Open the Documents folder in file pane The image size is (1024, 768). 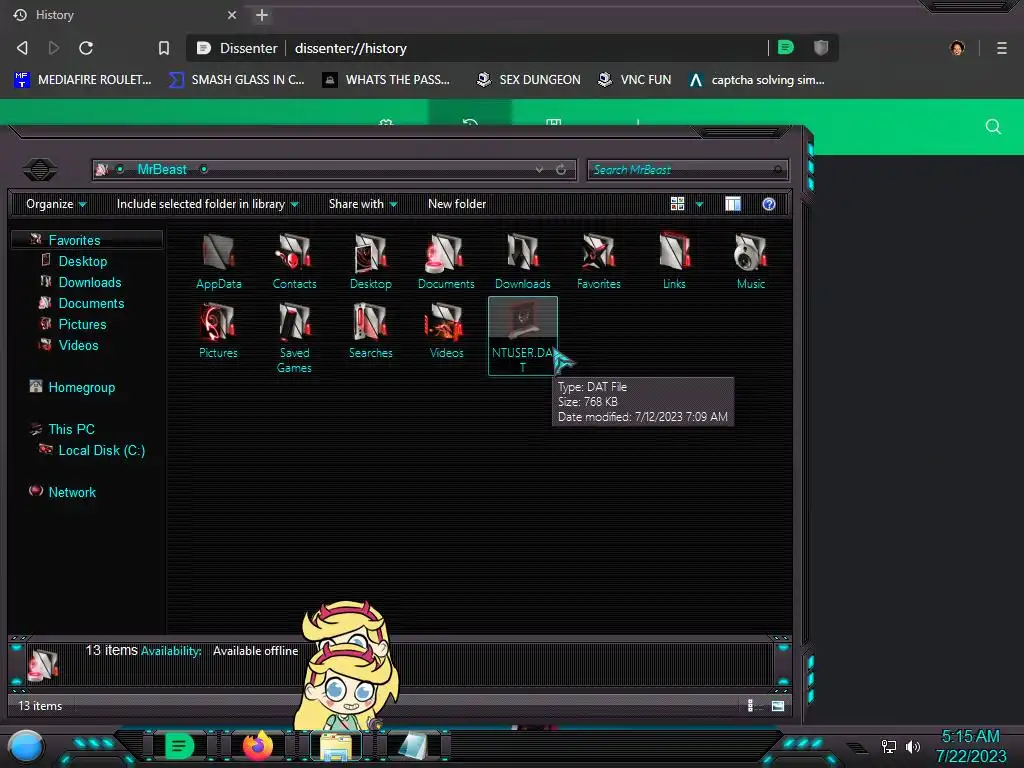(446, 261)
